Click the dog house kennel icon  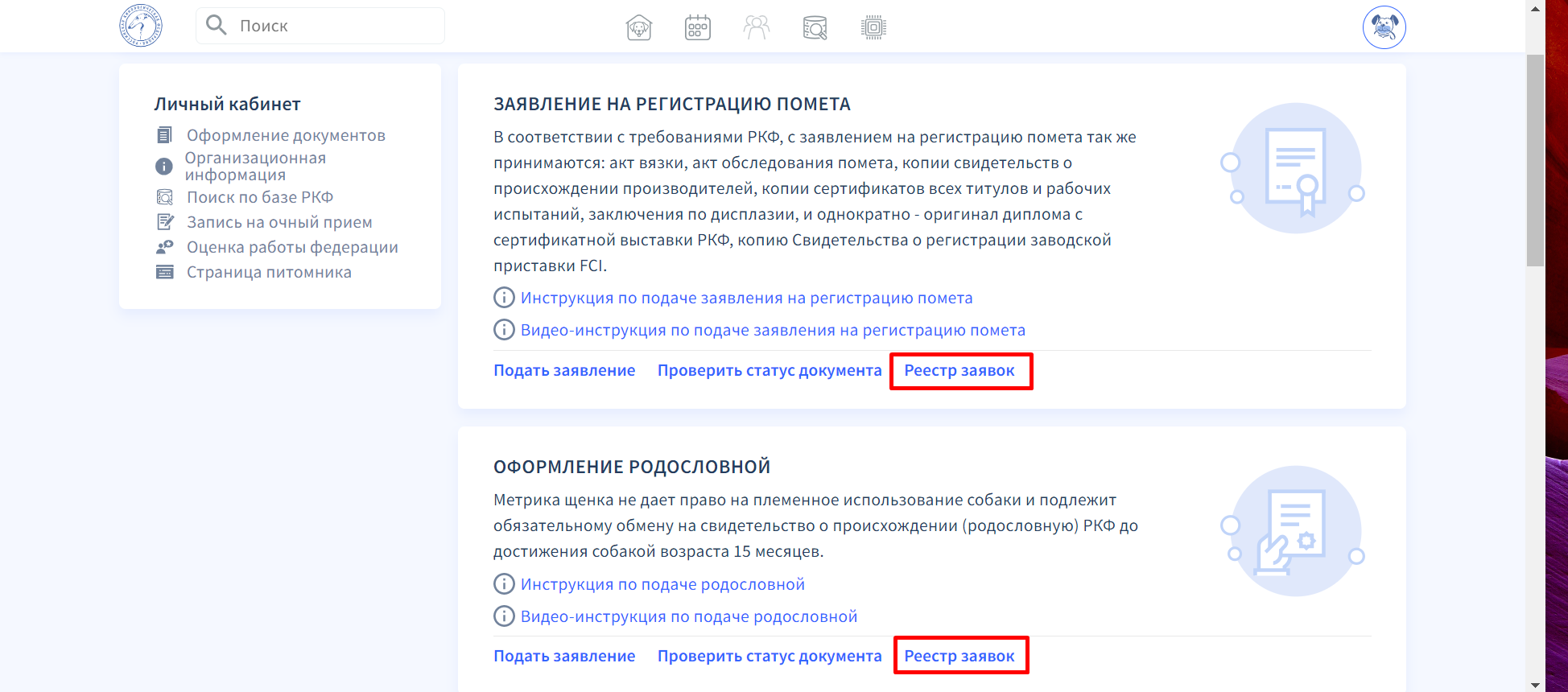tap(638, 27)
